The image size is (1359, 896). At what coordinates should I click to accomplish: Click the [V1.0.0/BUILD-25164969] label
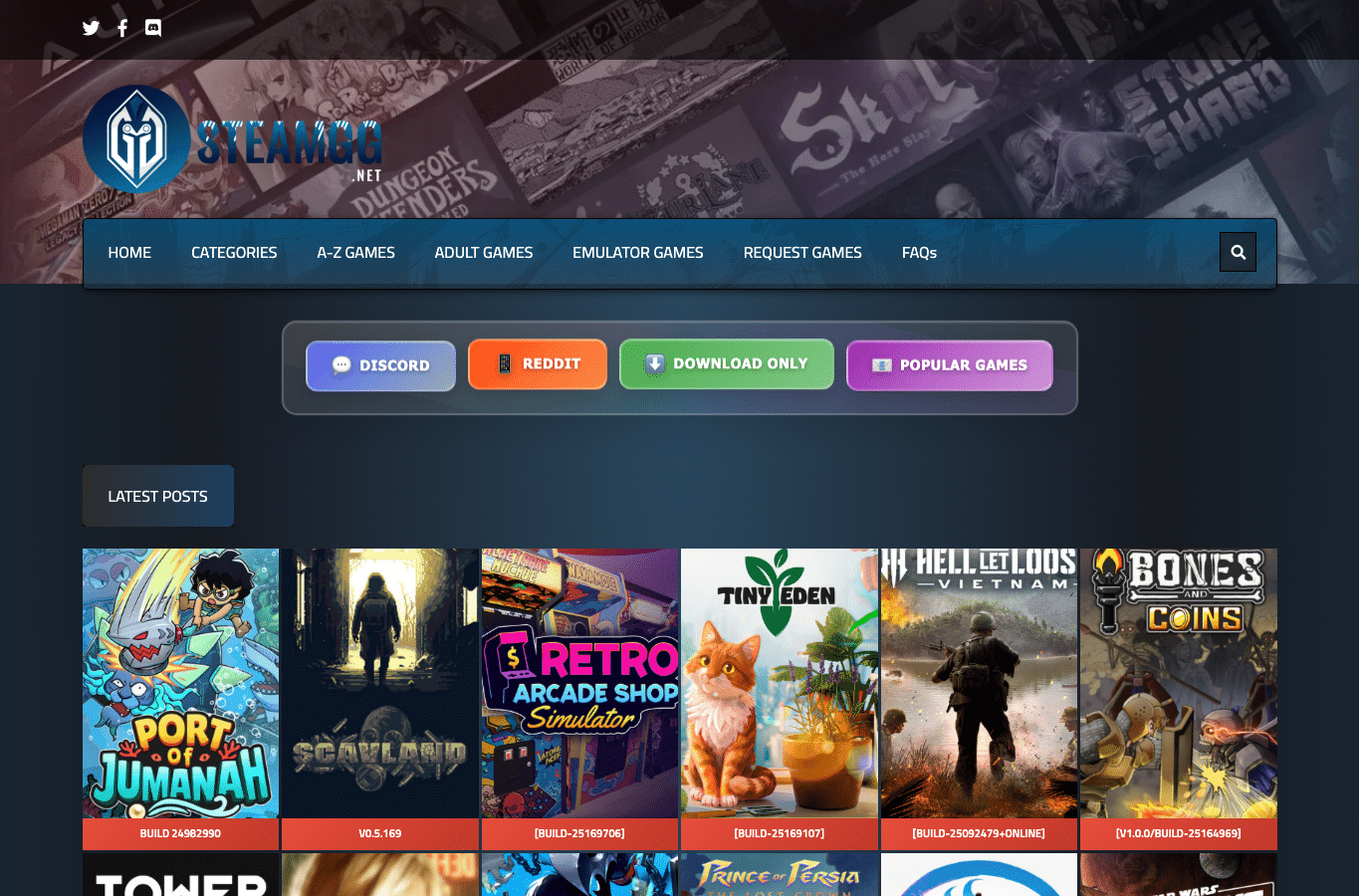point(1179,834)
